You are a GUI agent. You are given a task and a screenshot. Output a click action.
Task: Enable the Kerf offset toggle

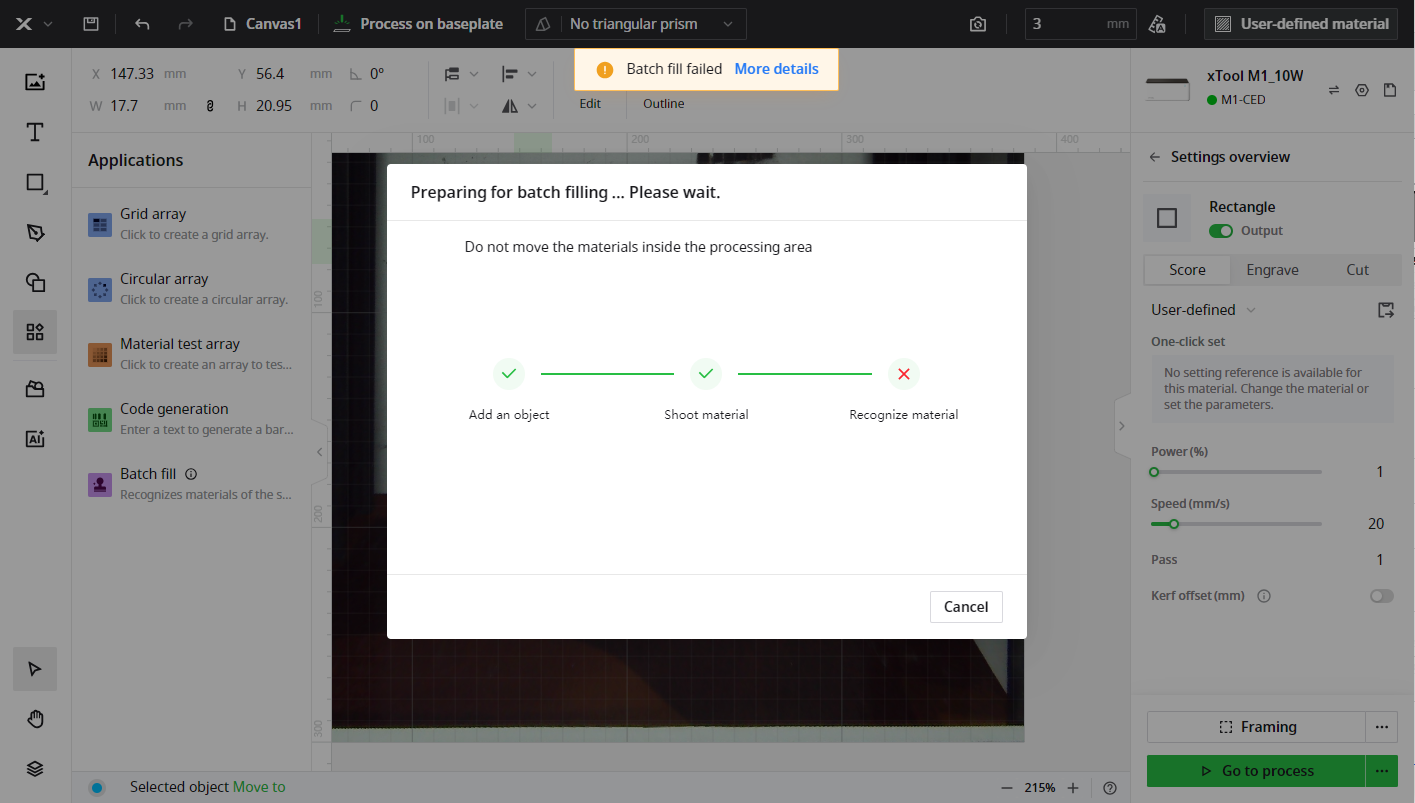click(1381, 596)
